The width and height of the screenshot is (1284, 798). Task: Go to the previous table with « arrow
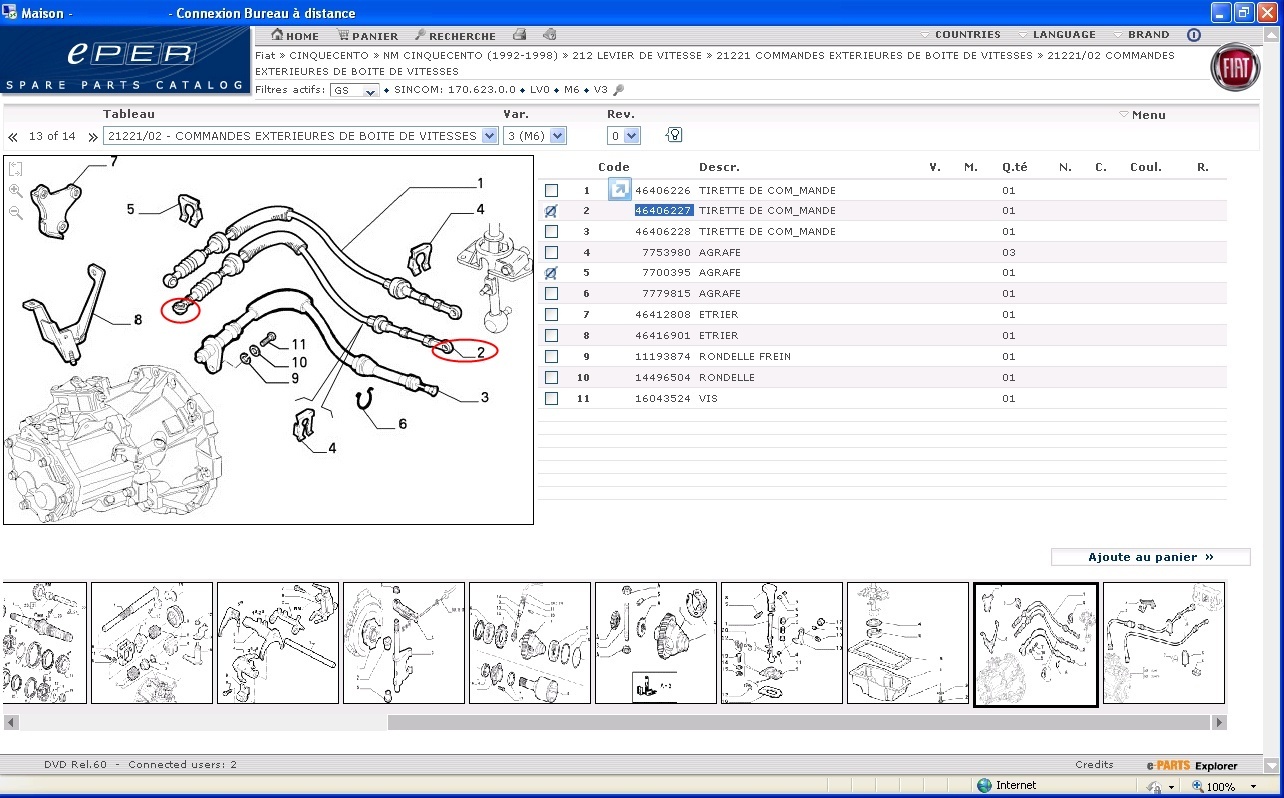(x=13, y=137)
